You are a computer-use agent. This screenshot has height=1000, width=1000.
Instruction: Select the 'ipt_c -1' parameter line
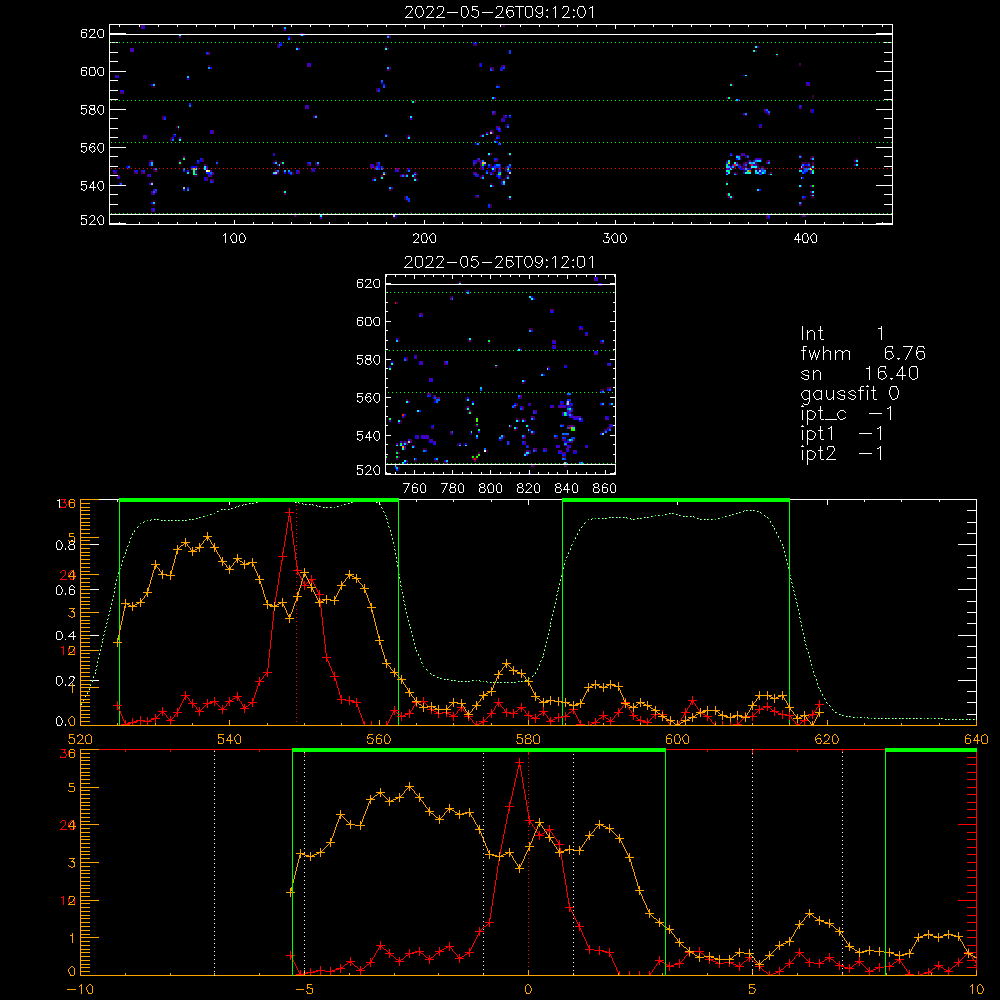pyautogui.click(x=847, y=414)
